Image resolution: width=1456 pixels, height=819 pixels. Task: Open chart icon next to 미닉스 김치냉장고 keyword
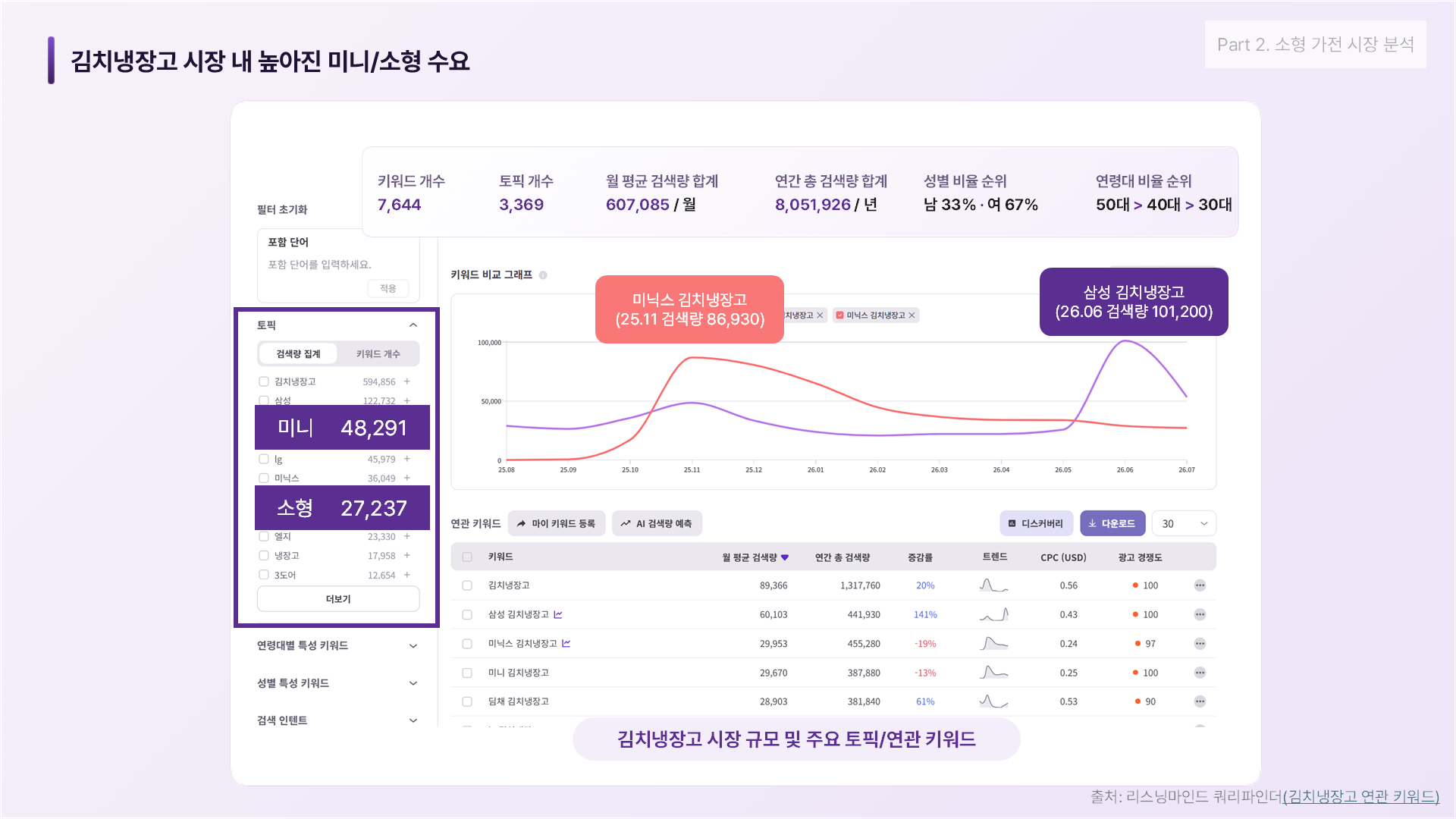click(x=566, y=643)
